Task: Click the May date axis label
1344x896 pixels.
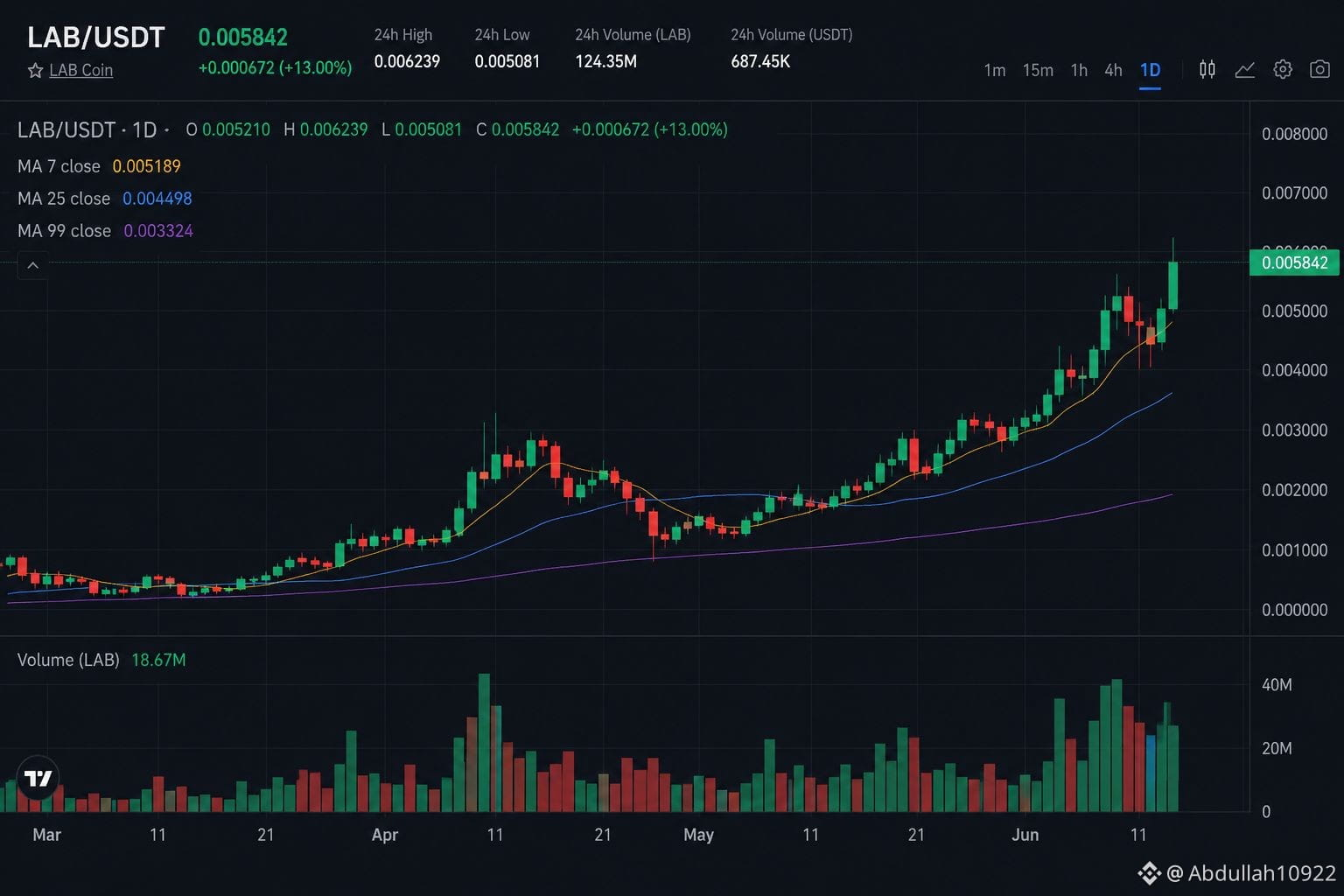Action: [x=698, y=835]
